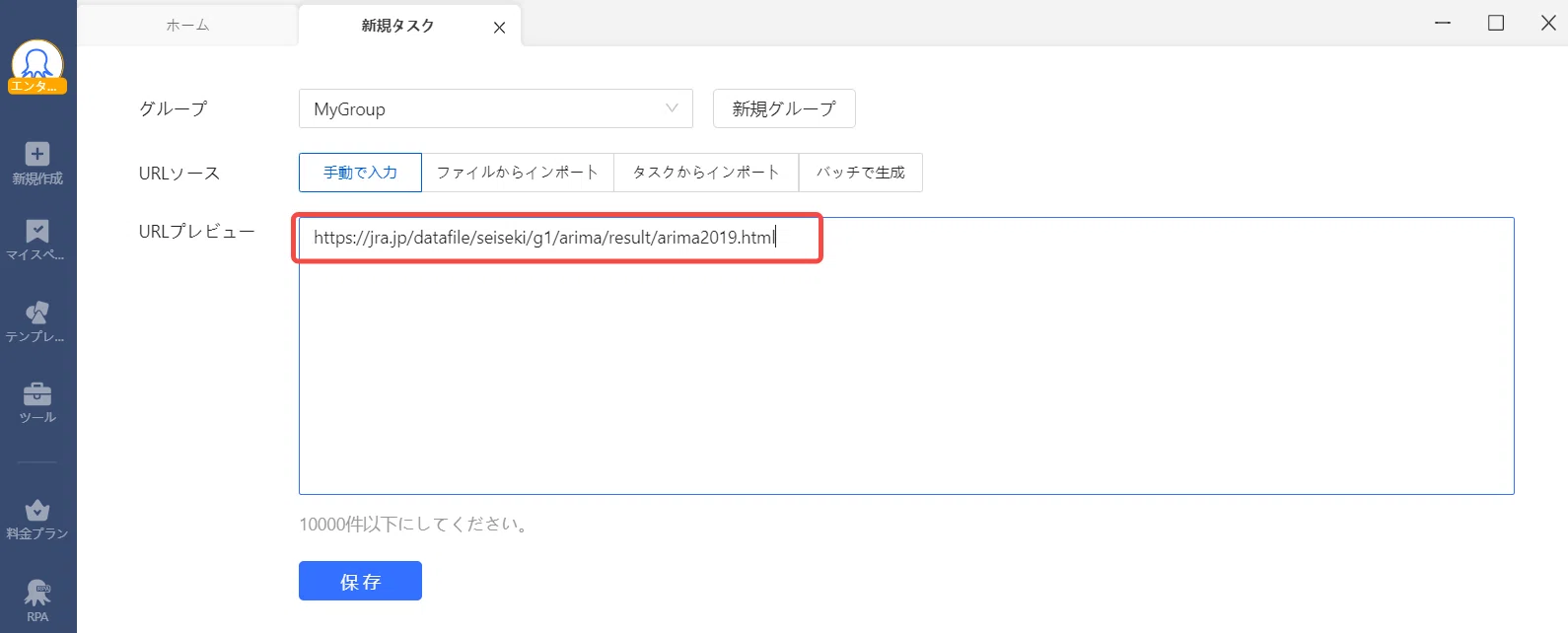Open the ツール toolbox icon
The image size is (1568, 633).
pyautogui.click(x=37, y=393)
